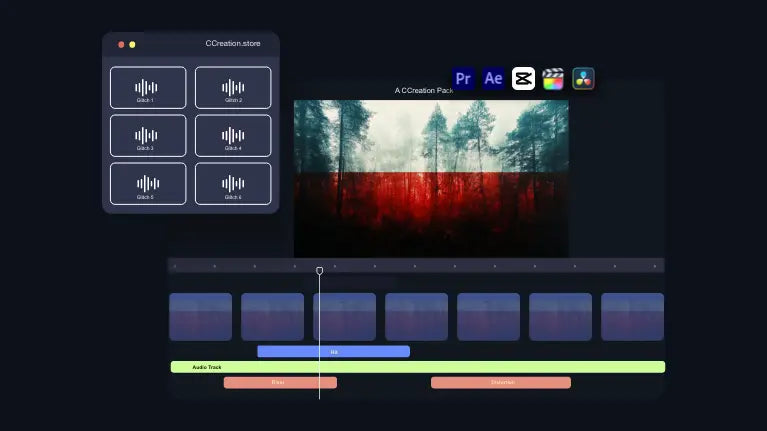Click the red close window dot
The width and height of the screenshot is (767, 431).
tap(121, 44)
